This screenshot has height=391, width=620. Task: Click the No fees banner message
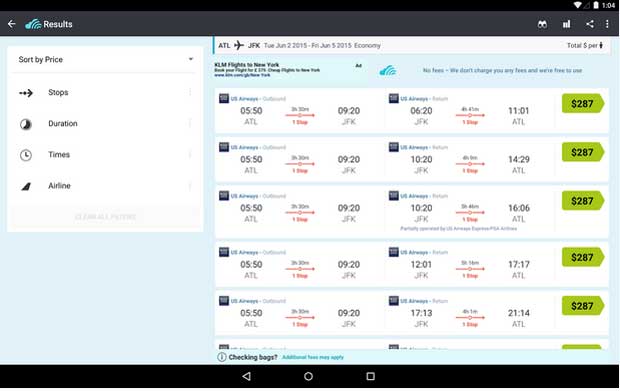(502, 70)
